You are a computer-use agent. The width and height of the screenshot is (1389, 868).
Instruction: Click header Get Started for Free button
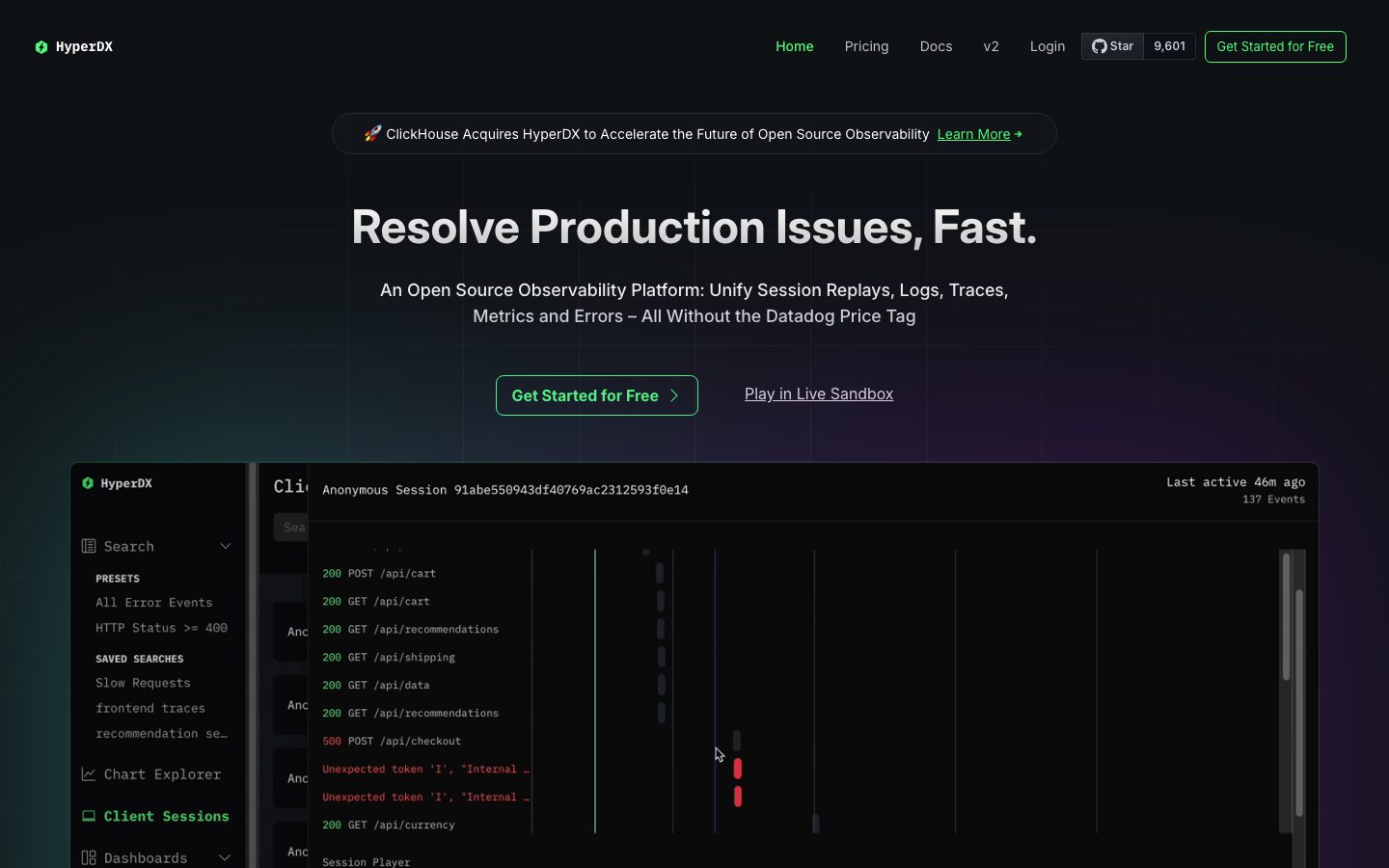(1275, 46)
